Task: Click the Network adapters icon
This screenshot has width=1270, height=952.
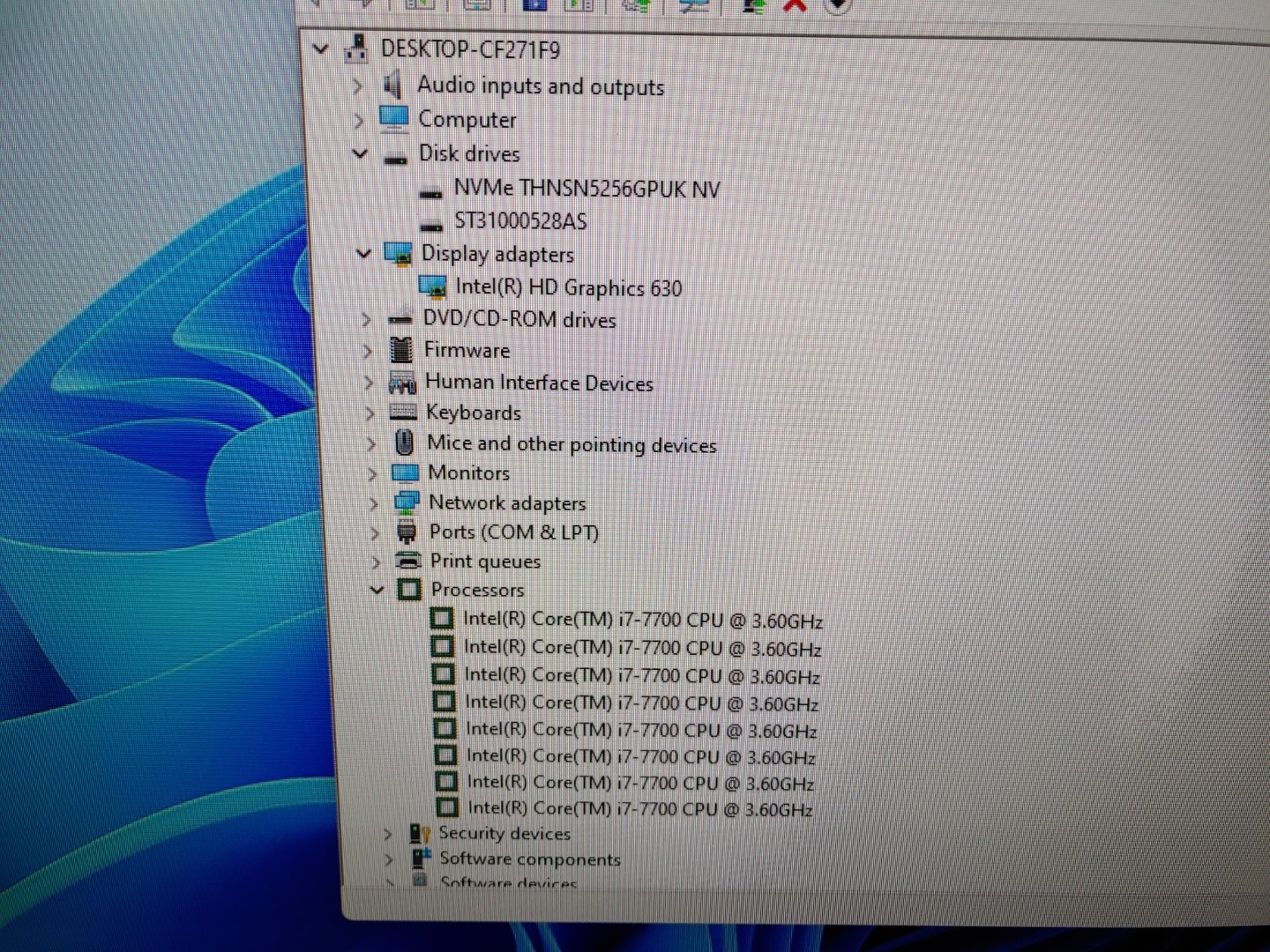Action: point(406,502)
